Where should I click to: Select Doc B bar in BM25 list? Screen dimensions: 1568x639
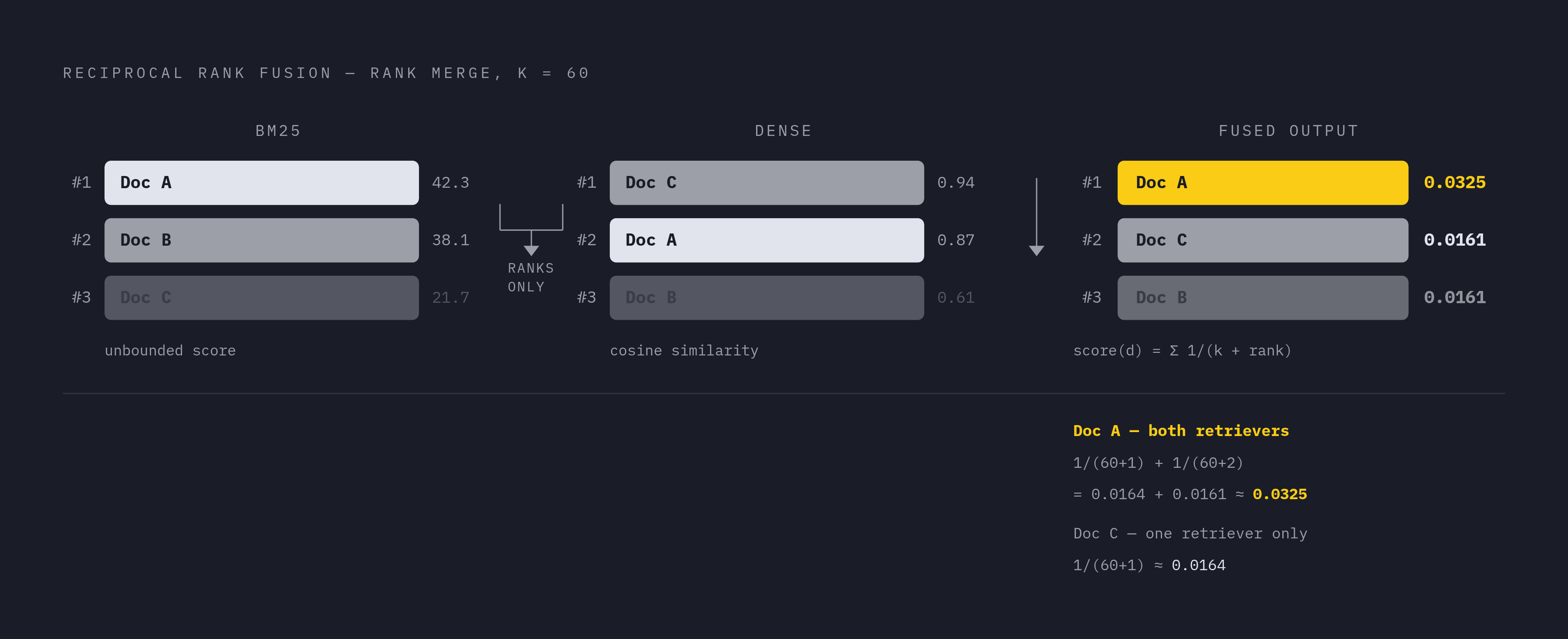261,240
